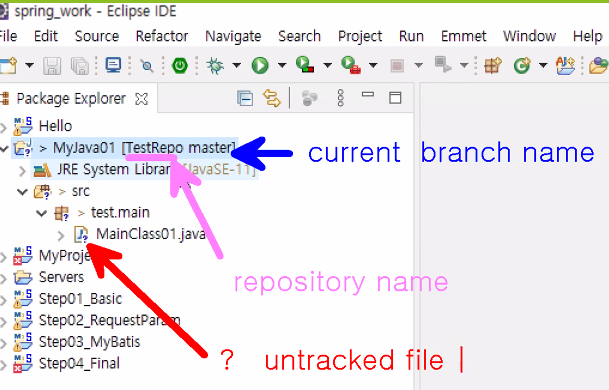Click the green Run button

(x=260, y=65)
